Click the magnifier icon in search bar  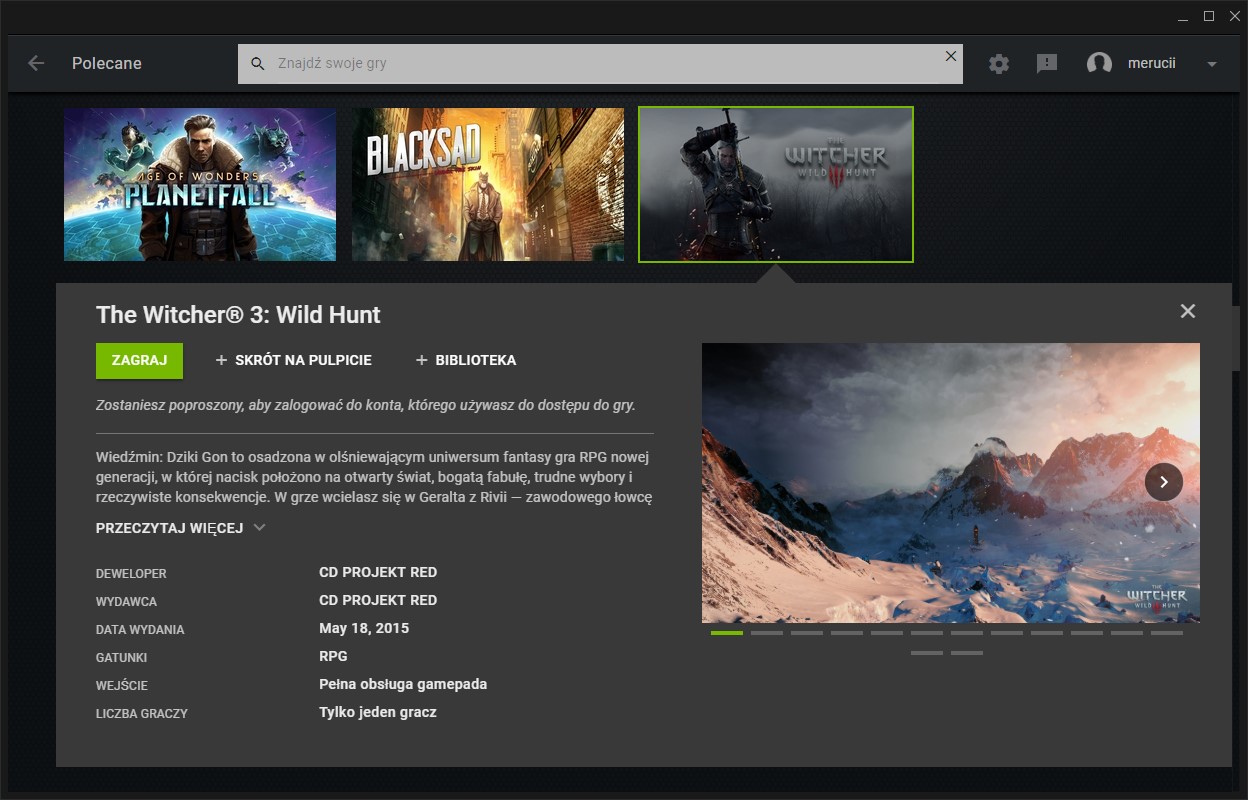click(x=258, y=63)
